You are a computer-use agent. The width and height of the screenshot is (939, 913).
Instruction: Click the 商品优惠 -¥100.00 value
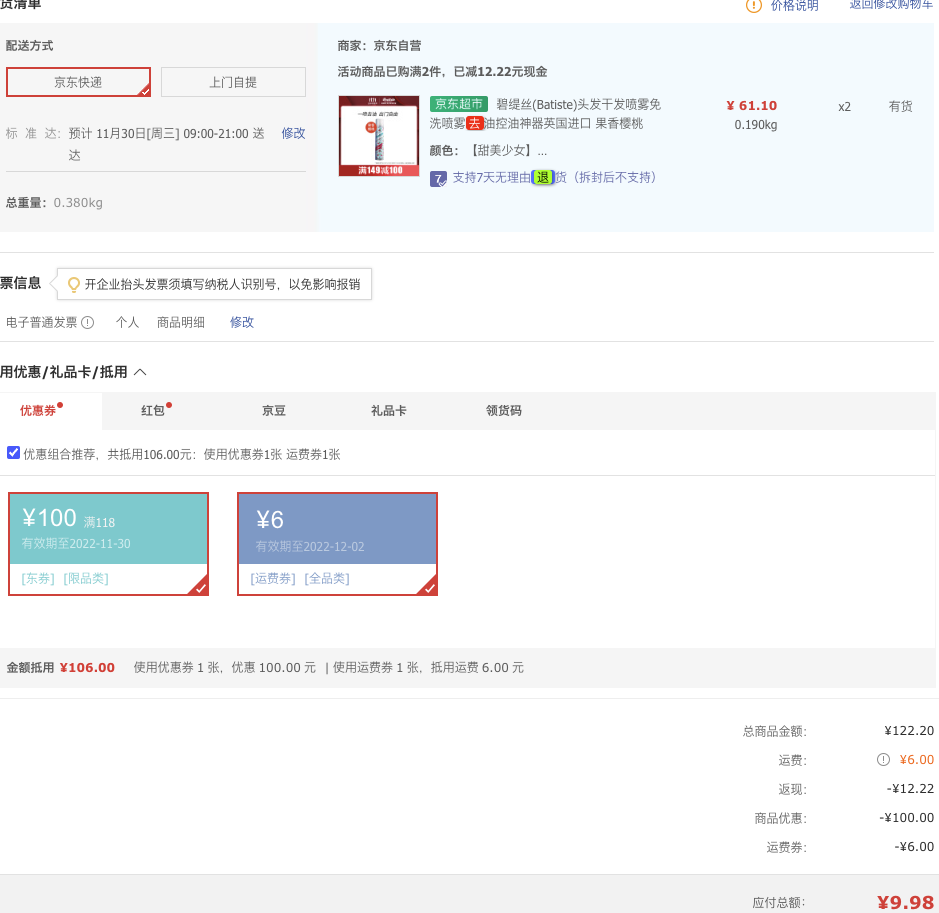[x=907, y=818]
